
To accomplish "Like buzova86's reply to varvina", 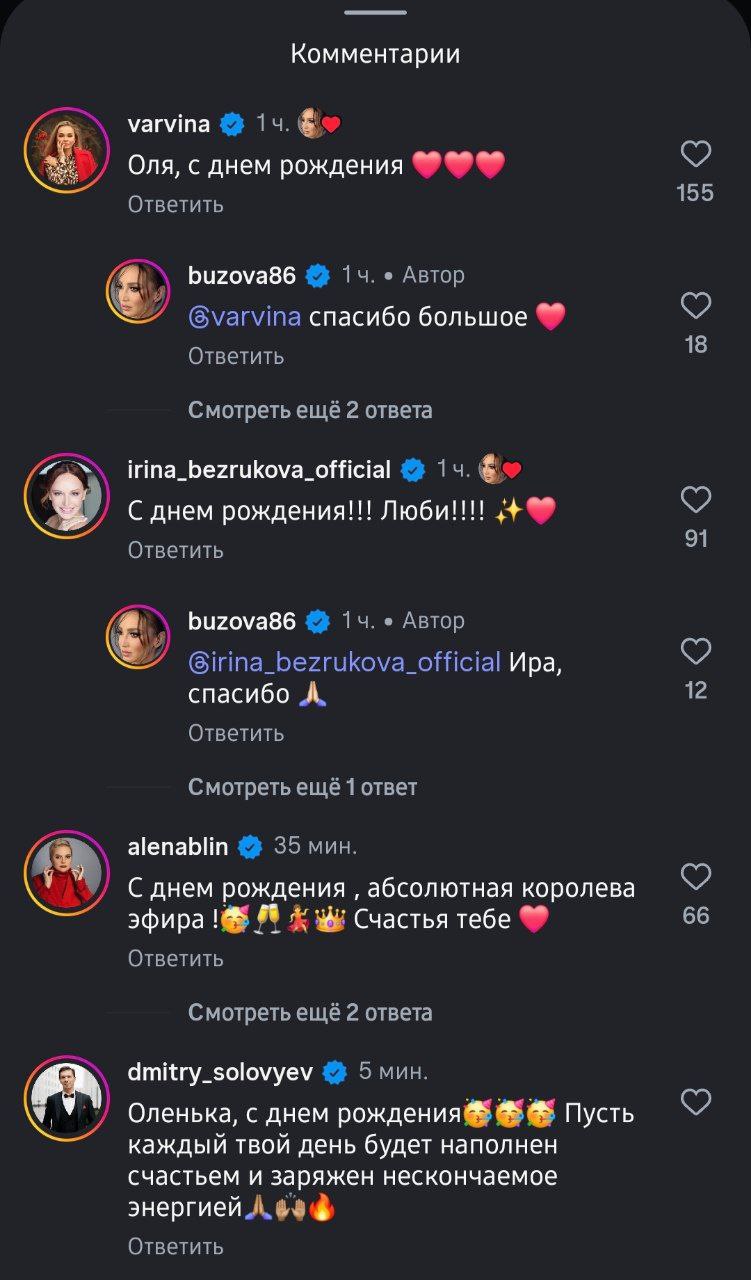I will click(x=695, y=306).
